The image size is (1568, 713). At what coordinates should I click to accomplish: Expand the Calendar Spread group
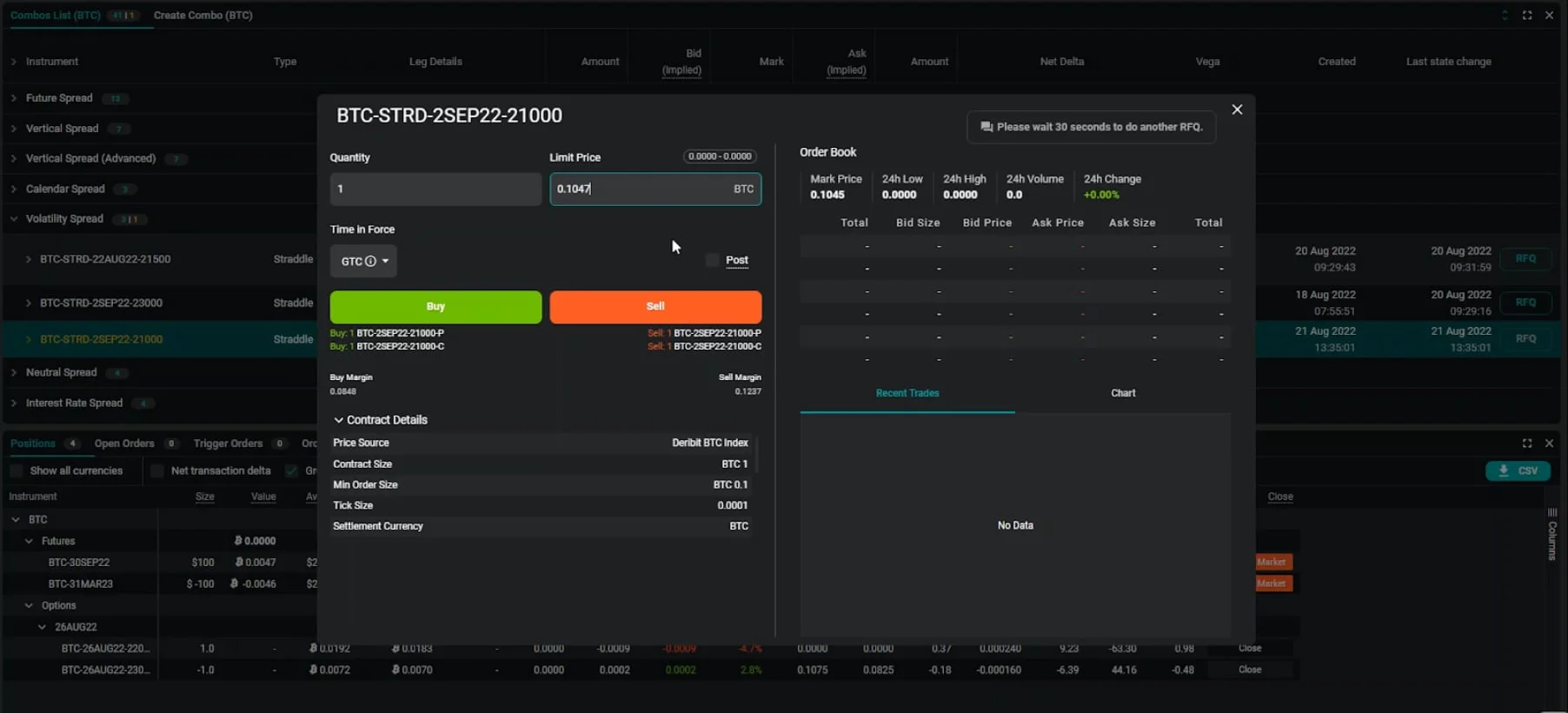click(14, 189)
